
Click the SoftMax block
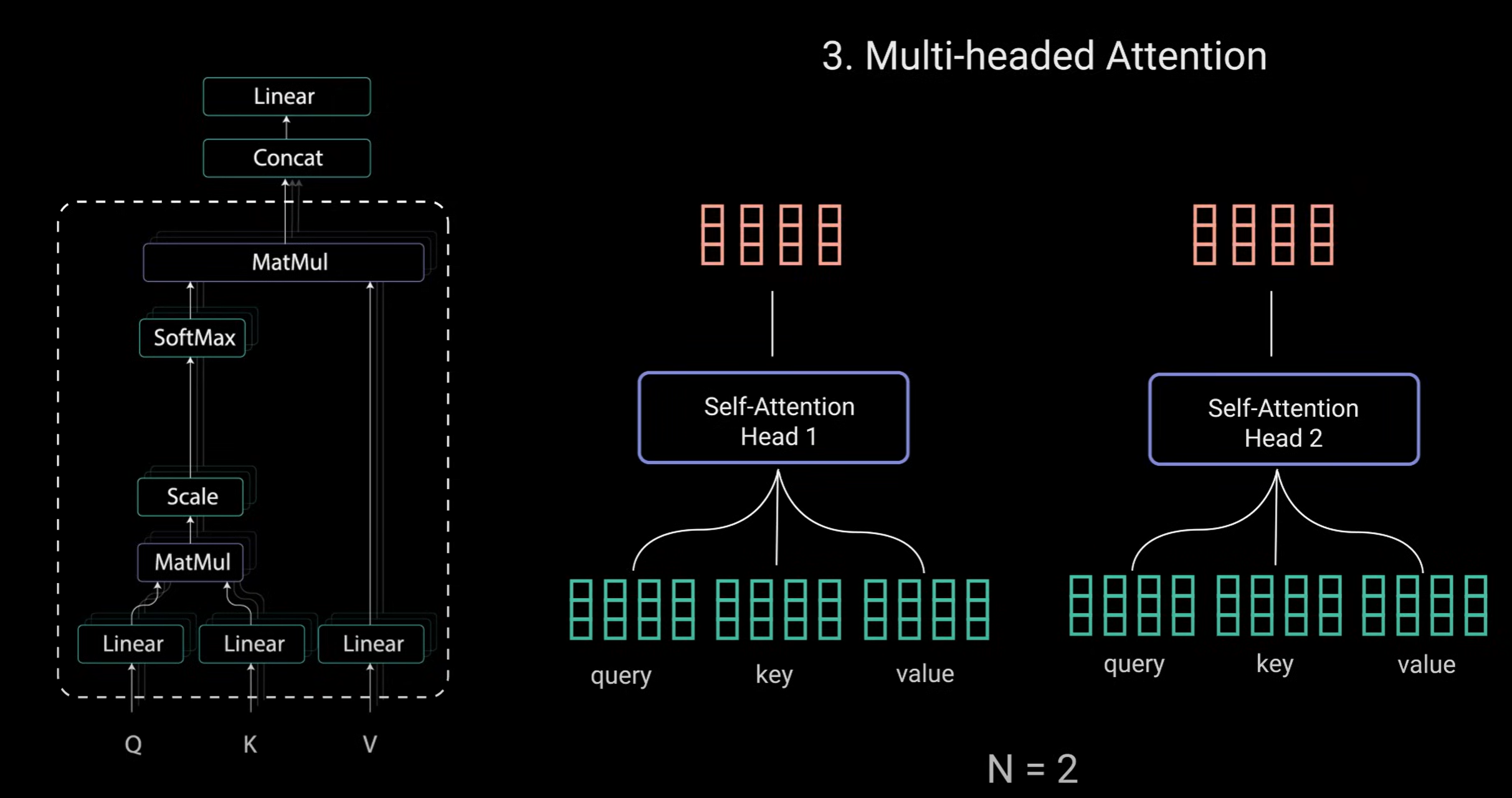point(193,338)
